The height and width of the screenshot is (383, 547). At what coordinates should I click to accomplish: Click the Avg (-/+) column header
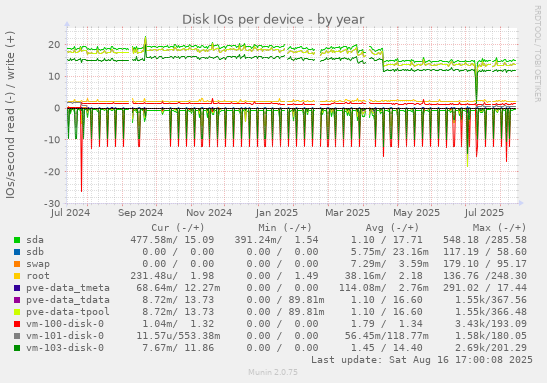pos(392,228)
